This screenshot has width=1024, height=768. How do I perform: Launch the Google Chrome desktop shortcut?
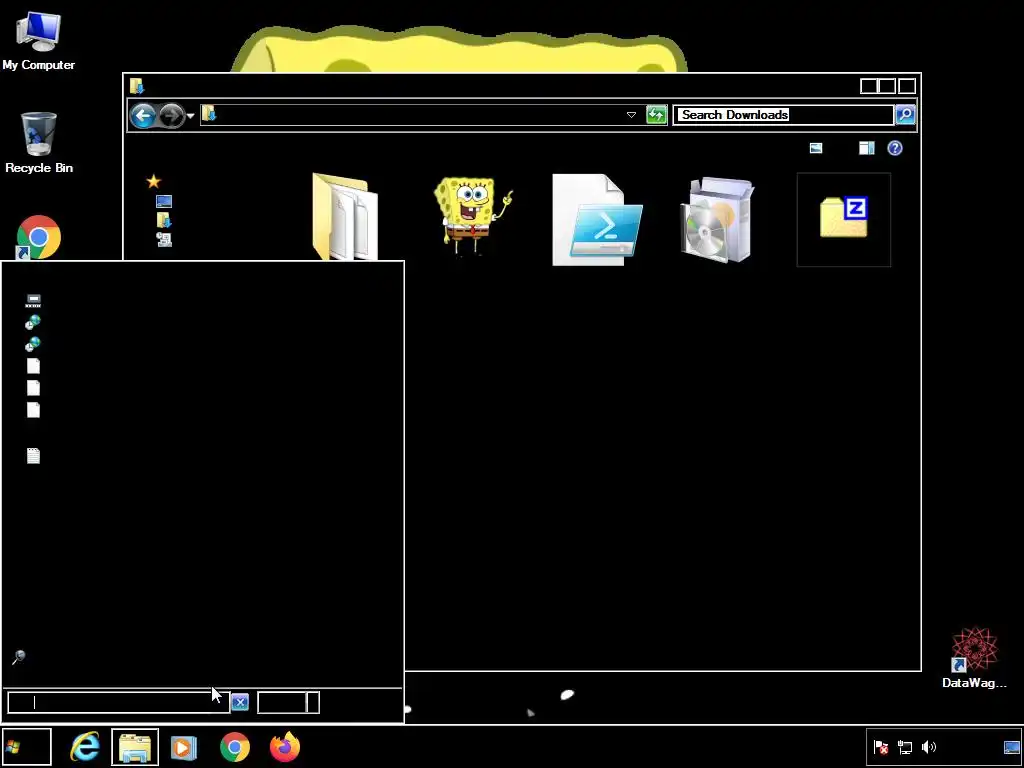[39, 238]
